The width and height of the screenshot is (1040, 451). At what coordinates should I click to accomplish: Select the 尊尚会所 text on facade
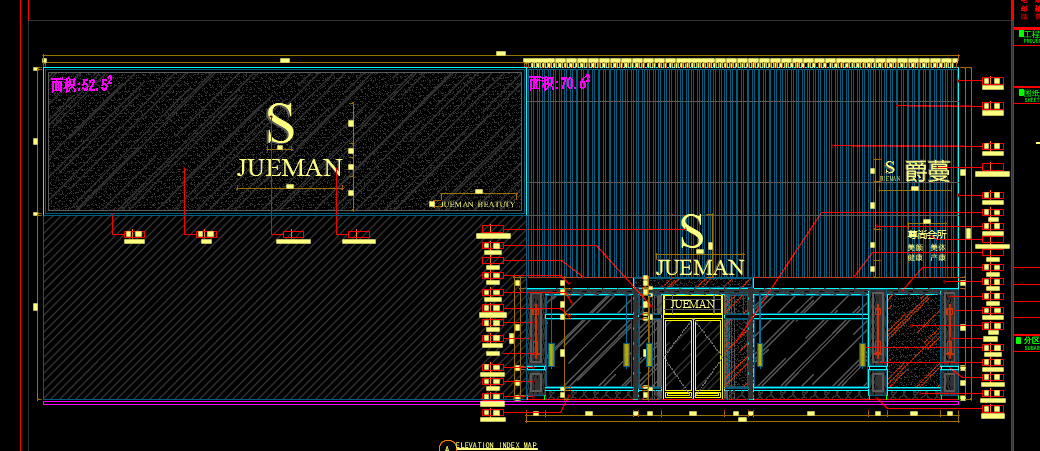(927, 234)
